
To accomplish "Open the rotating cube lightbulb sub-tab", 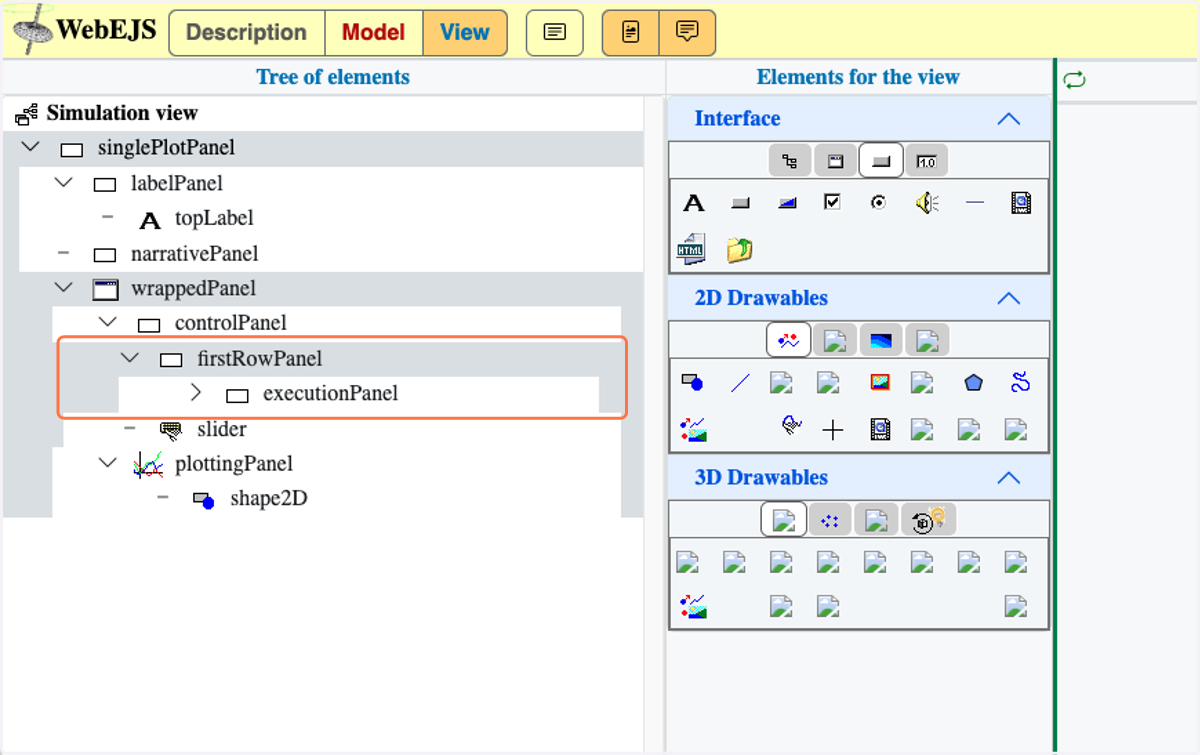I will pyautogui.click(x=930, y=520).
